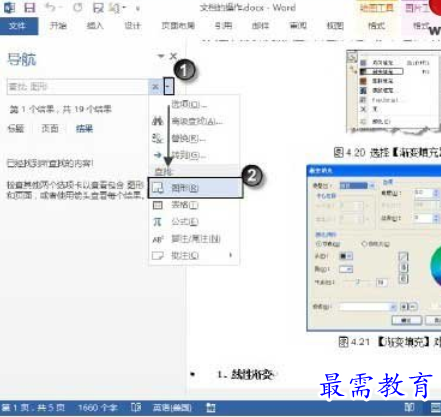The image size is (441, 417).
Task: Click the word count 1660 in status bar
Action: [x=97, y=408]
